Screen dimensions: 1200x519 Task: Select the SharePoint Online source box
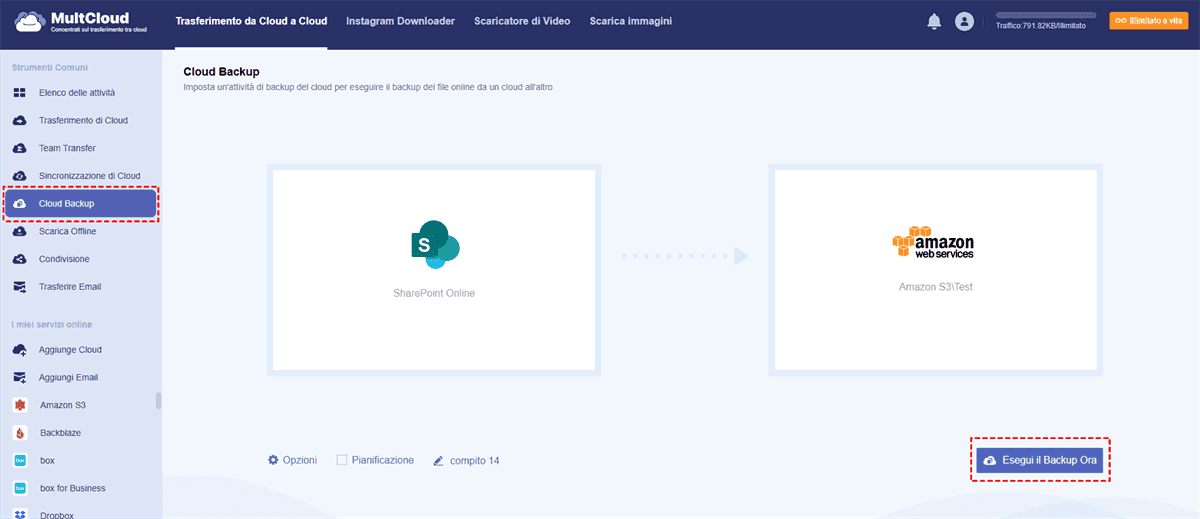coord(434,270)
